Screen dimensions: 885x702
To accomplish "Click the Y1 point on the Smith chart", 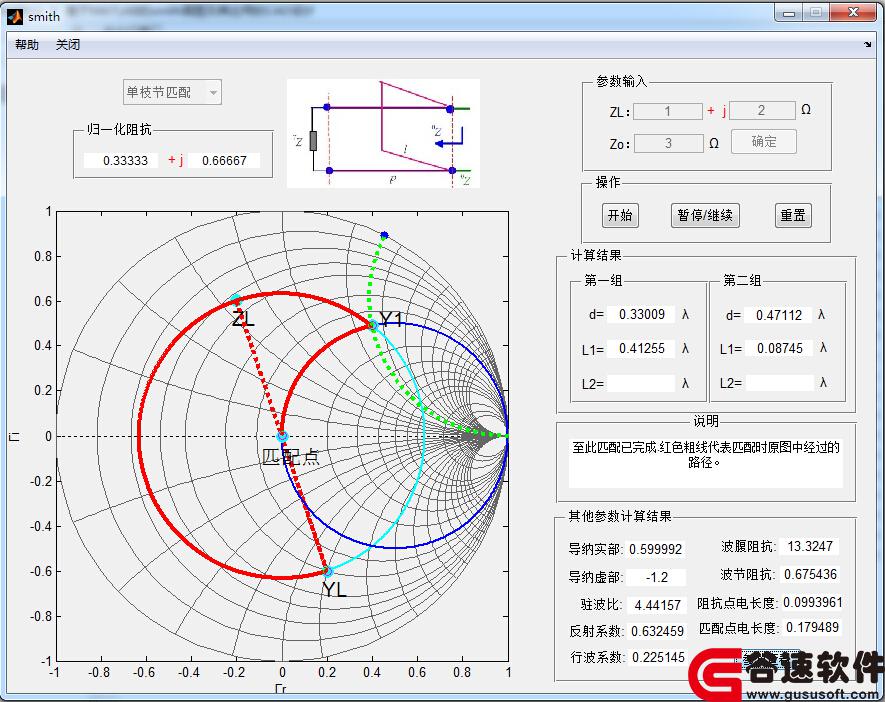I will tap(373, 324).
